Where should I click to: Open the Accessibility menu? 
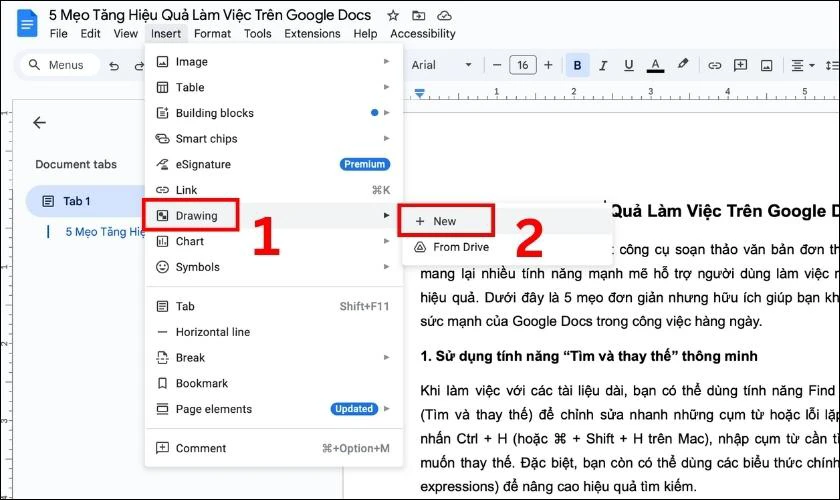tap(423, 34)
